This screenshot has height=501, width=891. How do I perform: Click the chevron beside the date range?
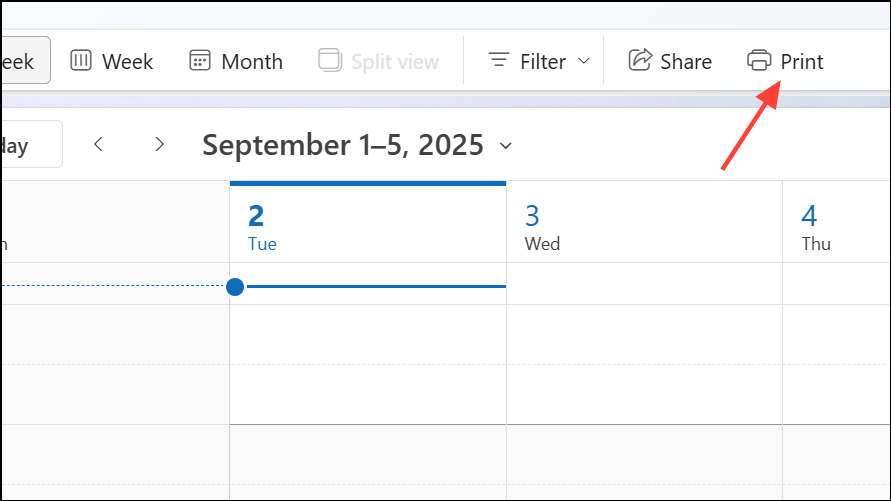pos(506,146)
